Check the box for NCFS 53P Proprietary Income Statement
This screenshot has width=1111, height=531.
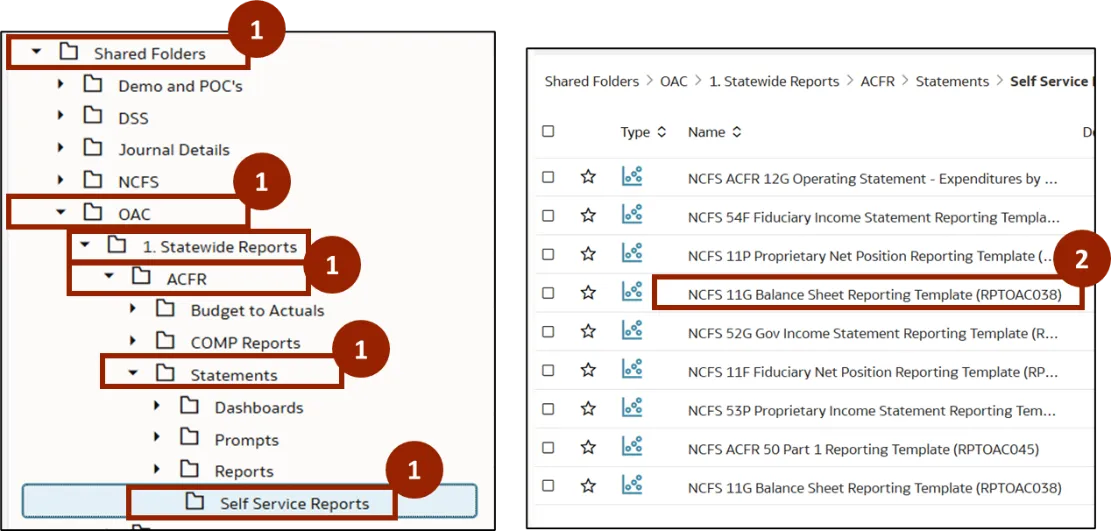point(548,409)
